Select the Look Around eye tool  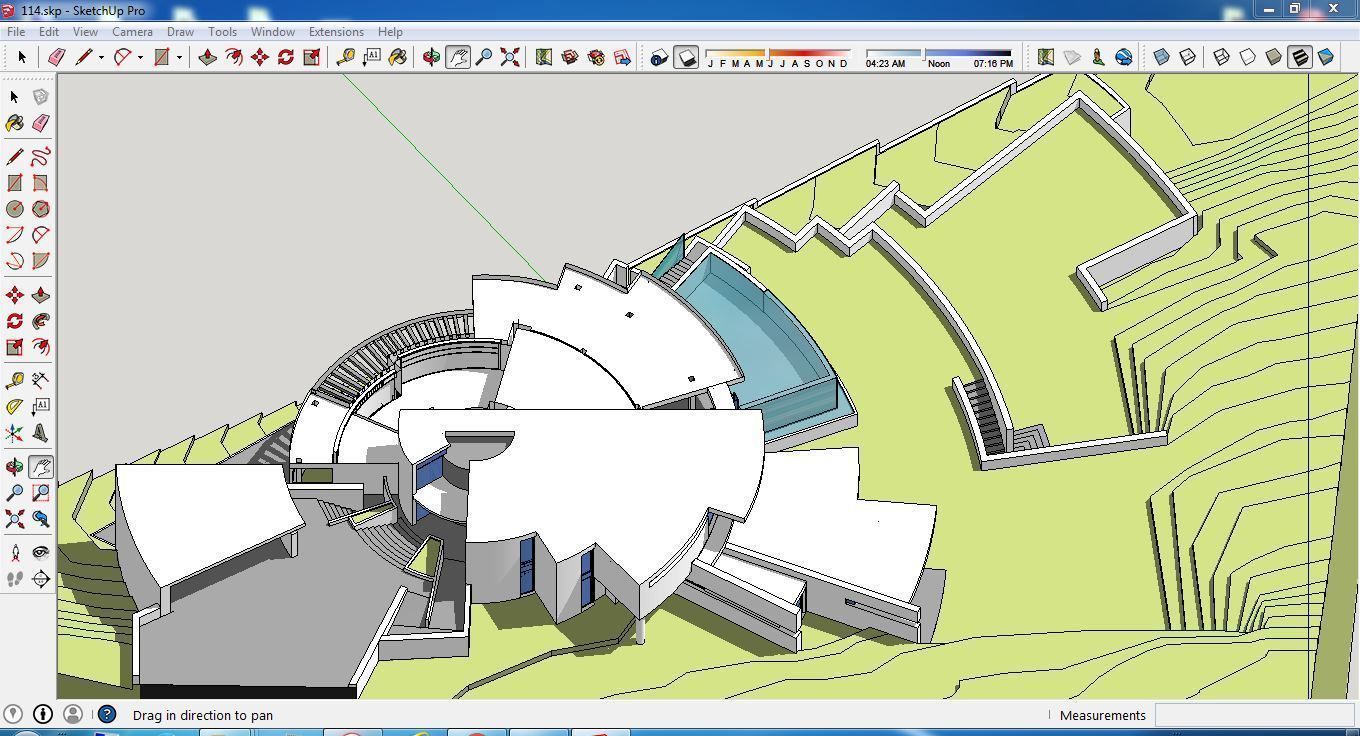point(41,553)
